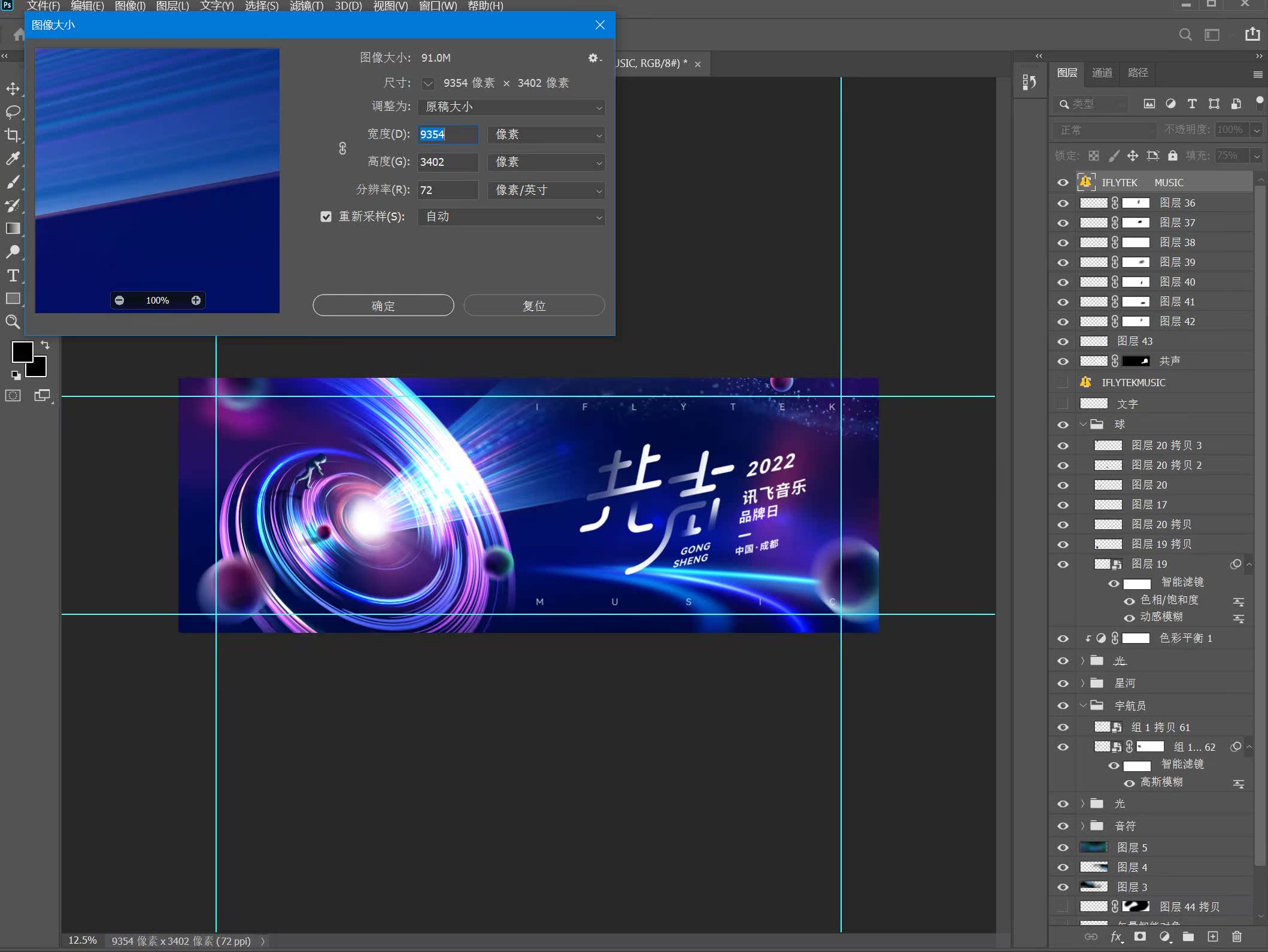Image resolution: width=1268 pixels, height=952 pixels.
Task: Hide 图层 43 layer visibility
Action: point(1063,342)
